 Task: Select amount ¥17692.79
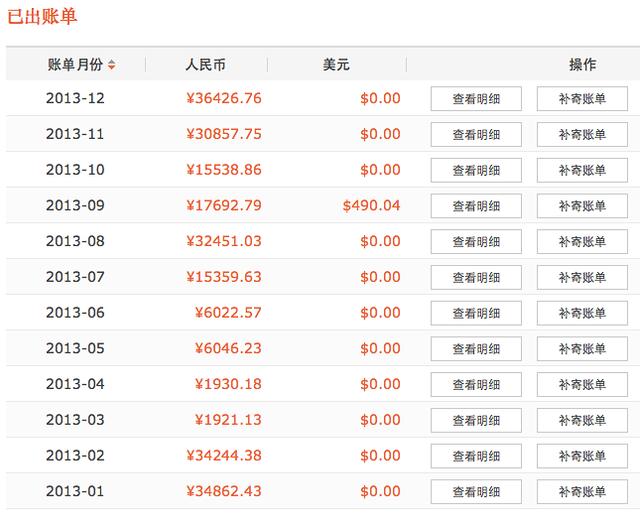(224, 206)
